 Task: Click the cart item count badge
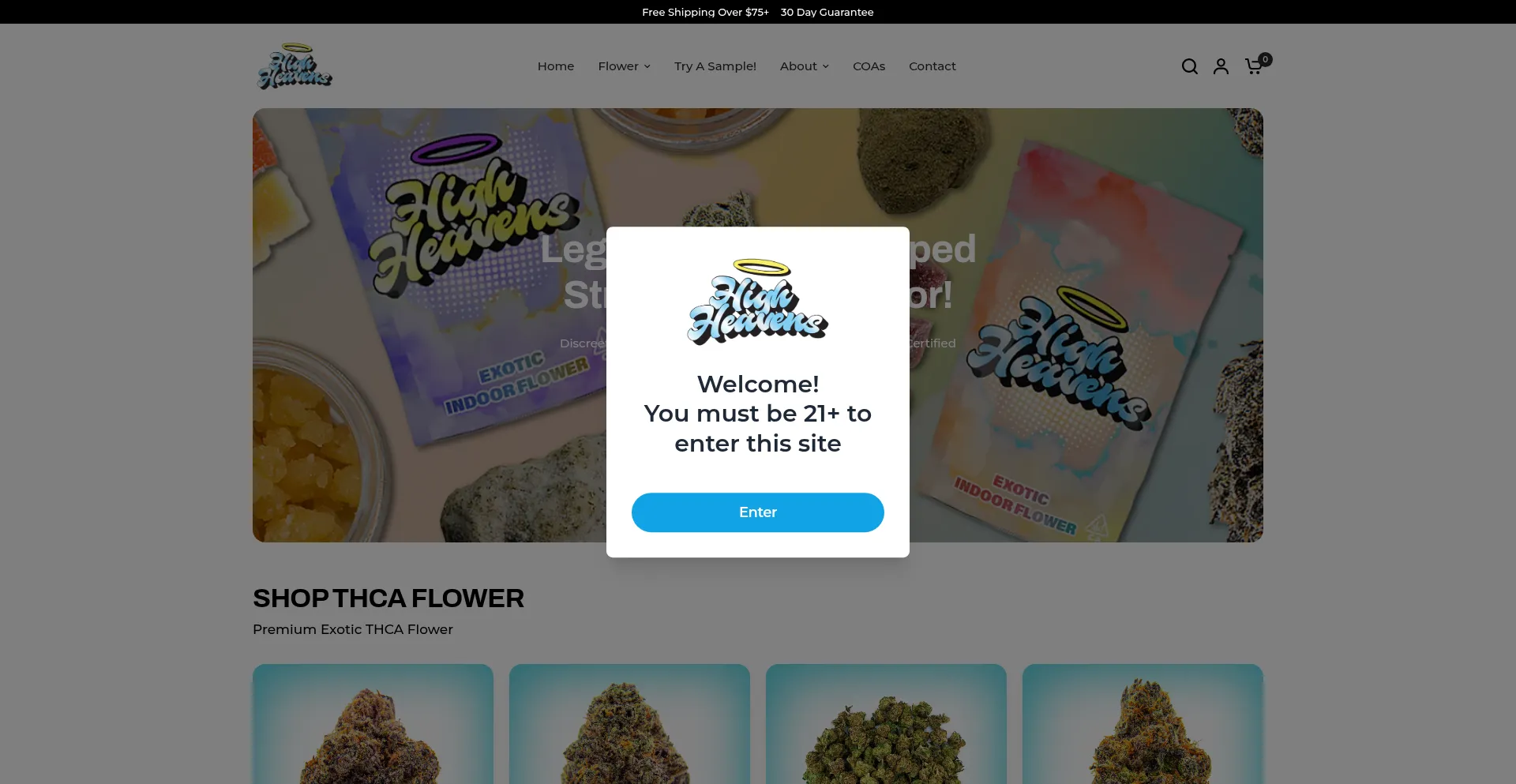click(1265, 59)
